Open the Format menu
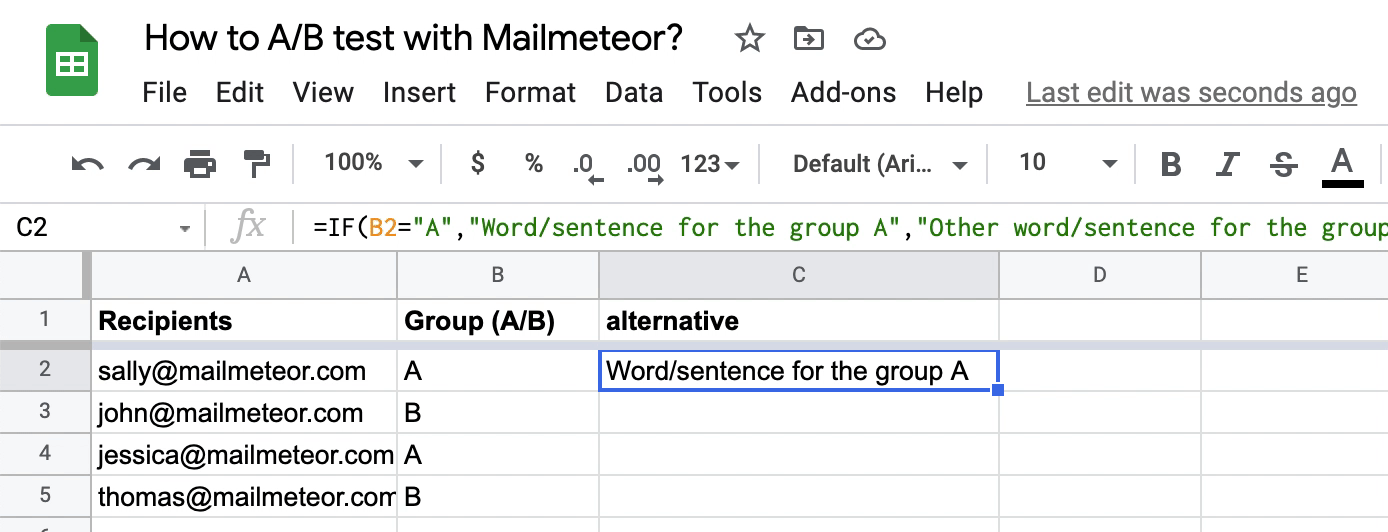 tap(530, 93)
